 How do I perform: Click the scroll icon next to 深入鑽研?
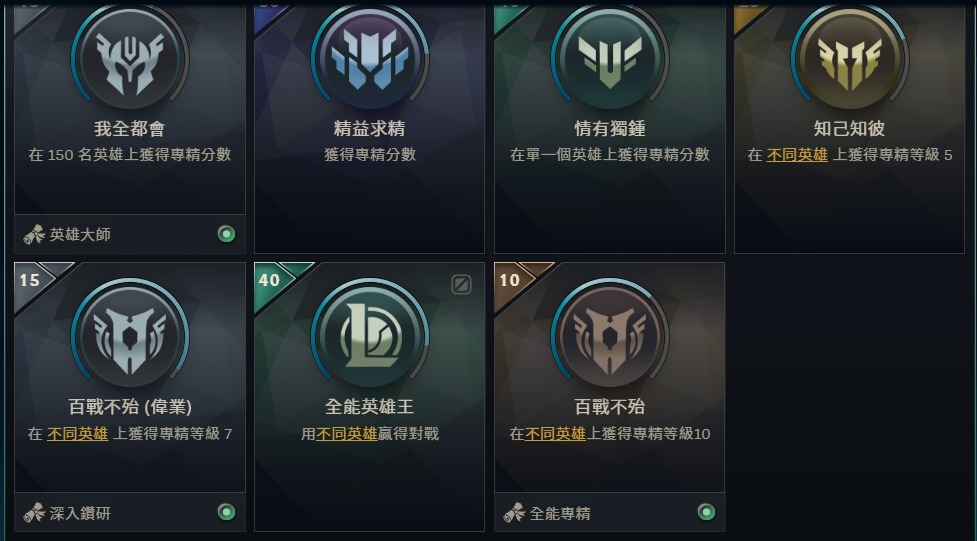tap(34, 513)
